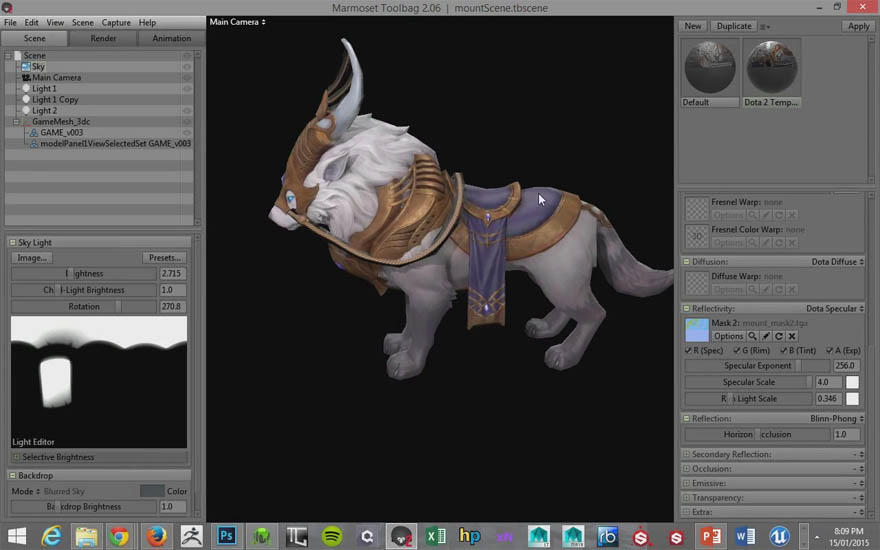Toggle visibility eye for Light 2
The width and height of the screenshot is (880, 550).
pos(186,110)
